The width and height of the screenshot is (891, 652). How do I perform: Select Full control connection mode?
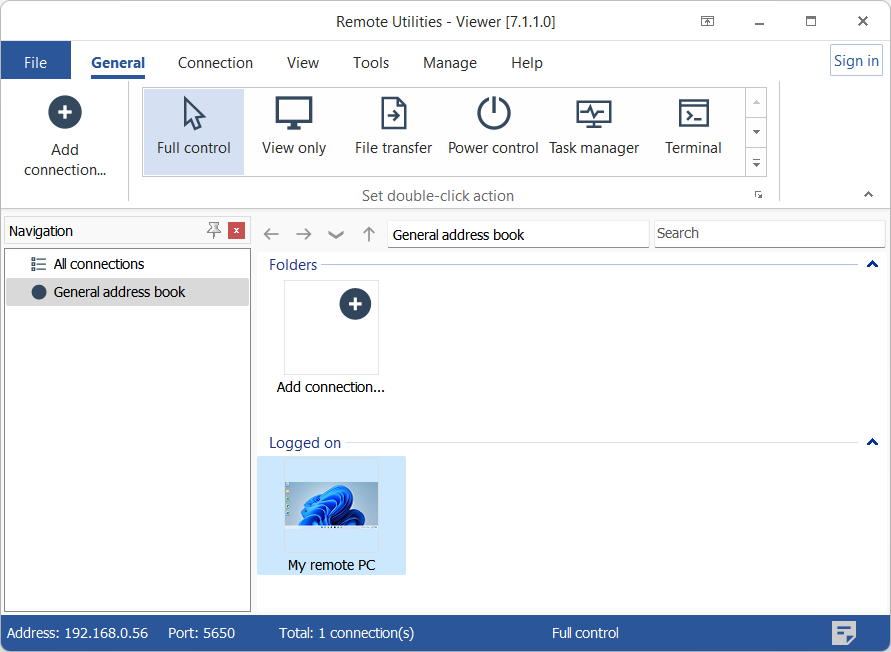193,128
